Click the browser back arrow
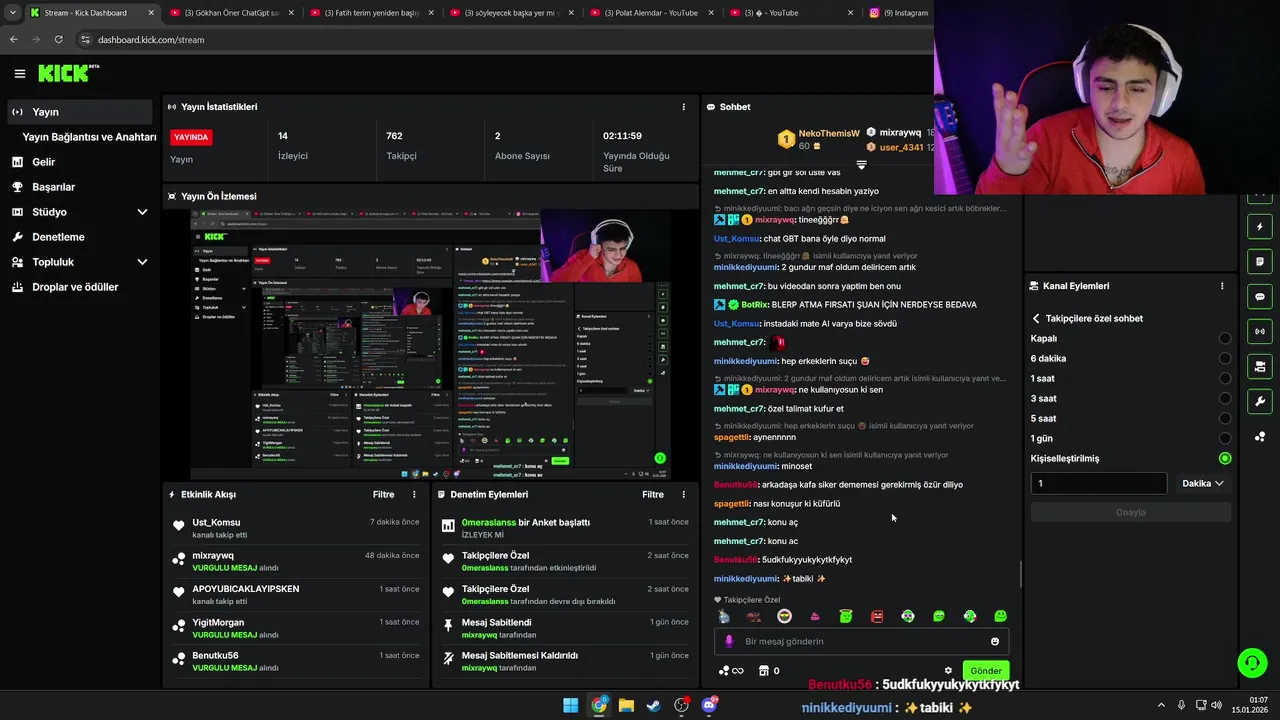 click(x=14, y=39)
